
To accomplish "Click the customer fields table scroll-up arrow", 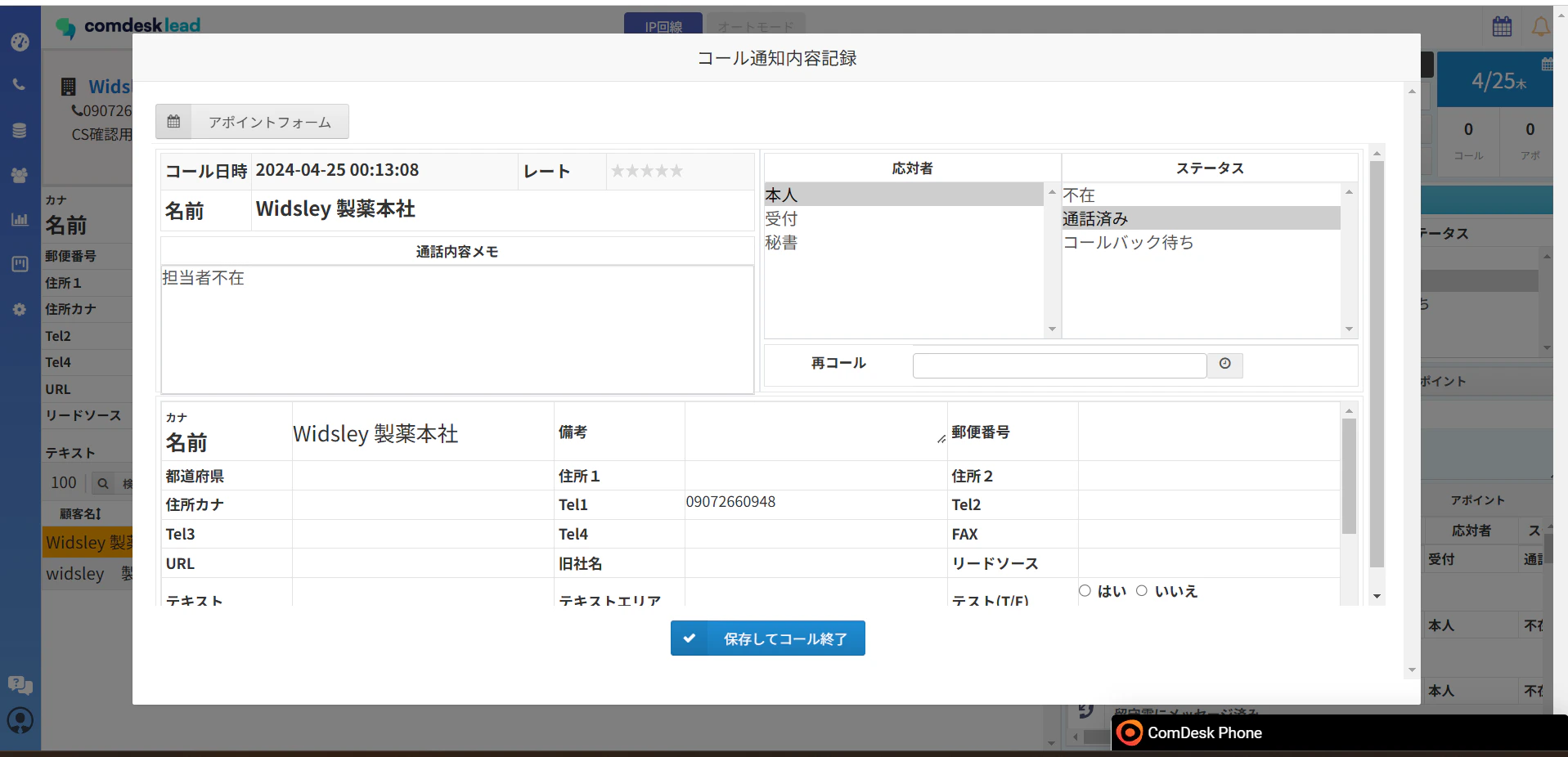I will pos(1349,410).
